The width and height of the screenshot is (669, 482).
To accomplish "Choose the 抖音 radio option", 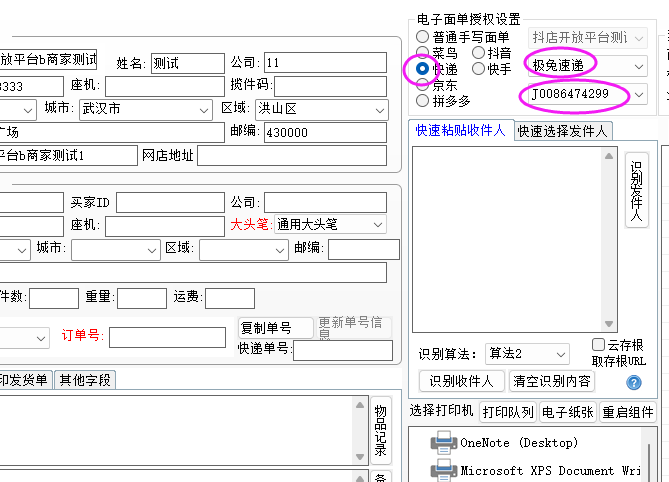I will click(479, 53).
